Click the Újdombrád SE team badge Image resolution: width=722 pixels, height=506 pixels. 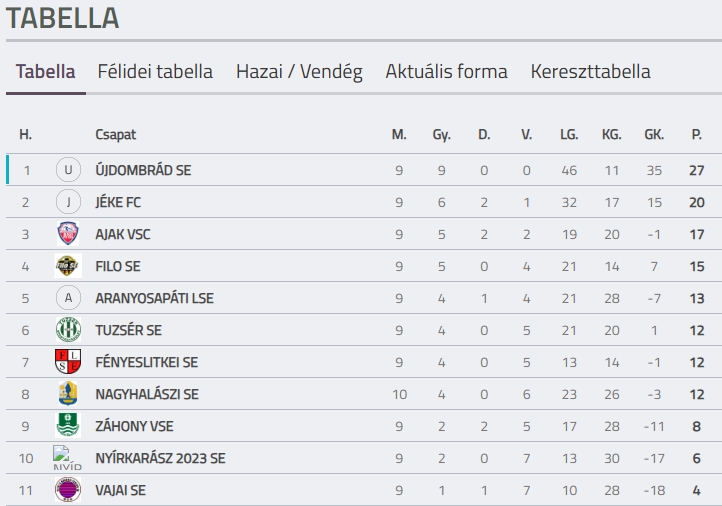[x=68, y=170]
